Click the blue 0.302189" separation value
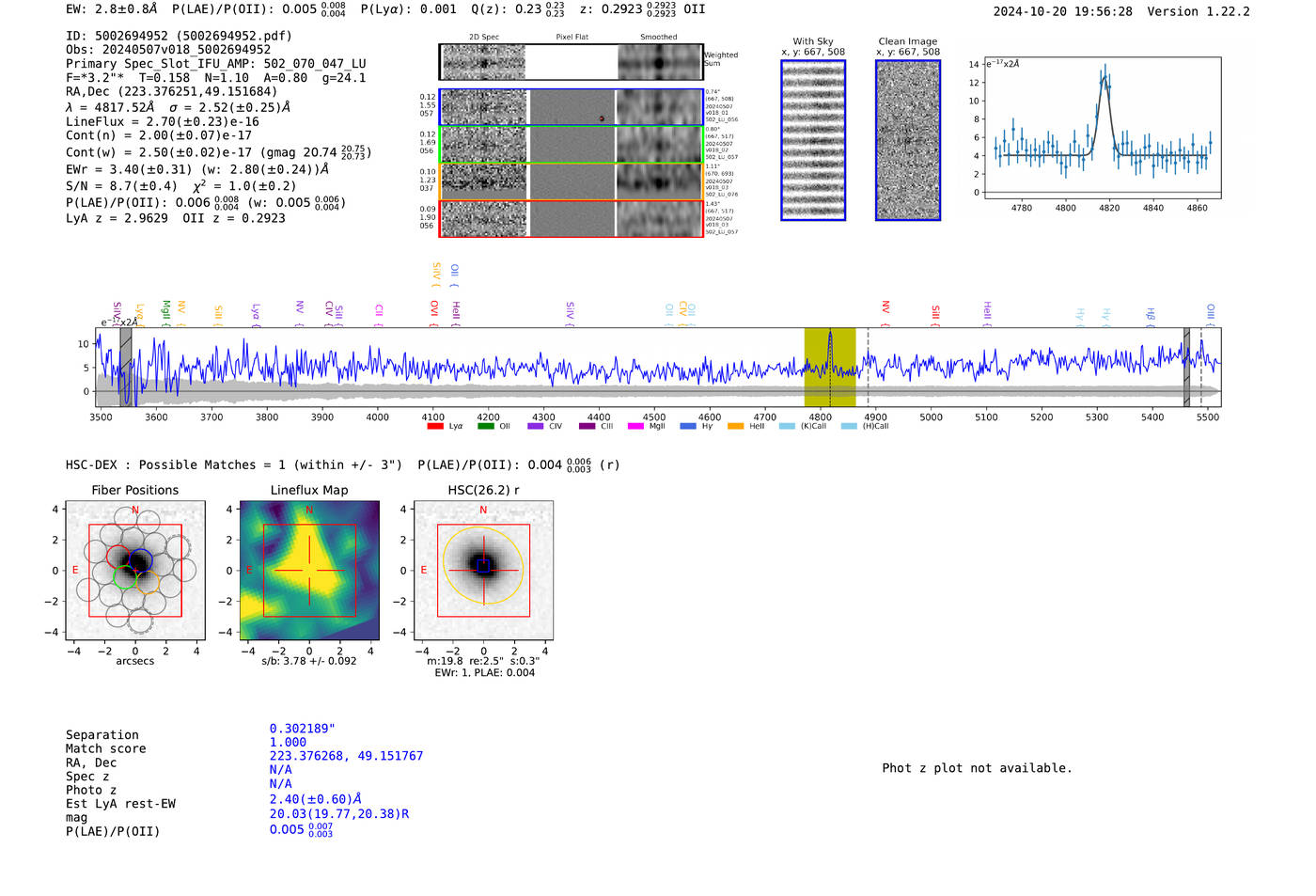 [x=302, y=729]
